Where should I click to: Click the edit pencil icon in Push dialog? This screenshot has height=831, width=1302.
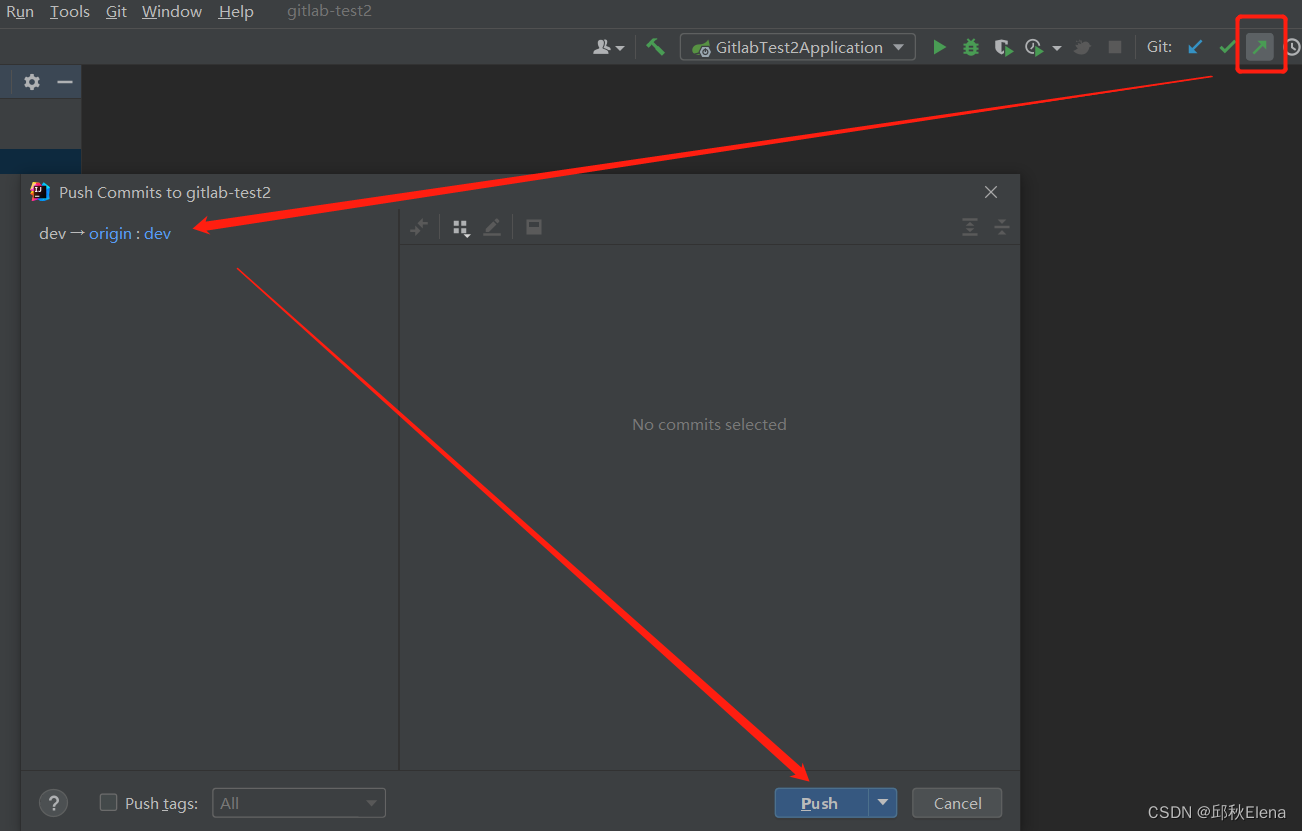pyautogui.click(x=492, y=227)
